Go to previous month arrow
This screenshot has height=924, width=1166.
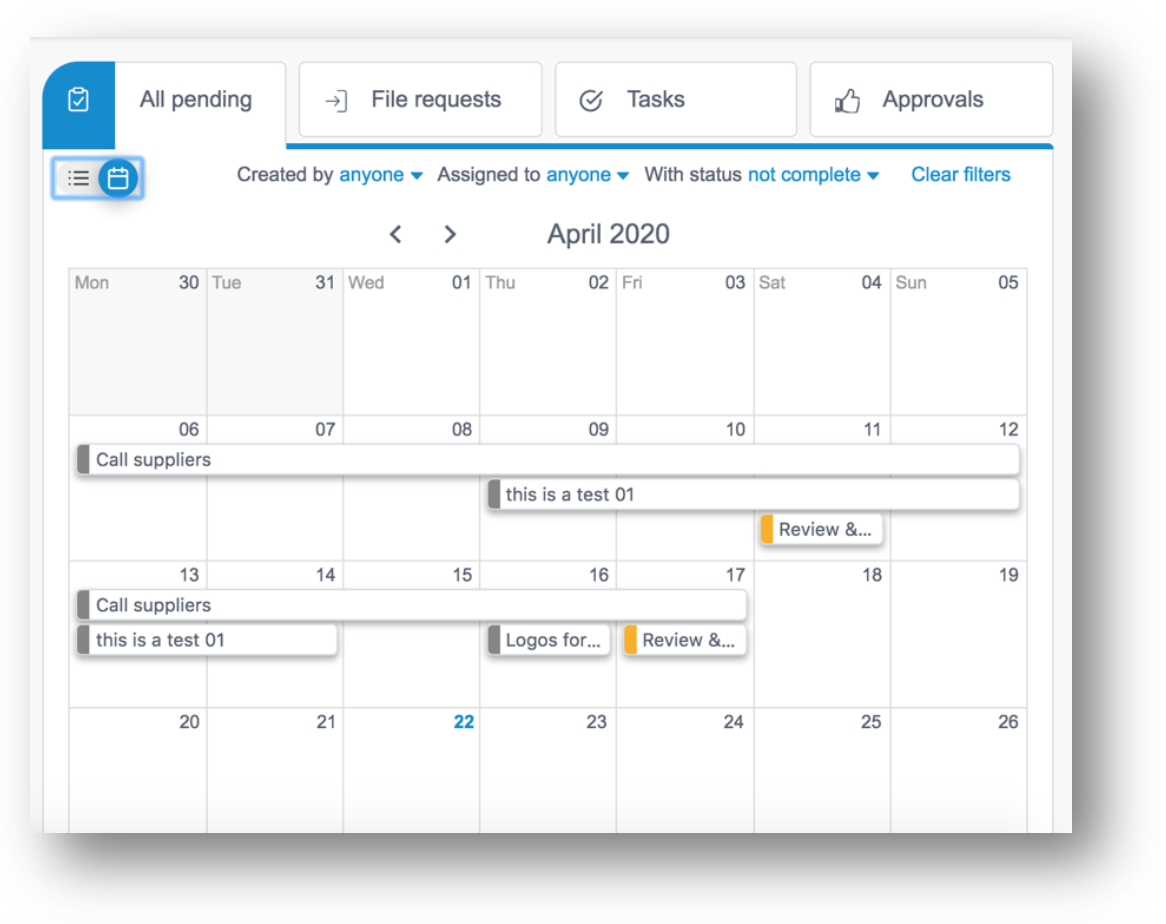point(396,235)
